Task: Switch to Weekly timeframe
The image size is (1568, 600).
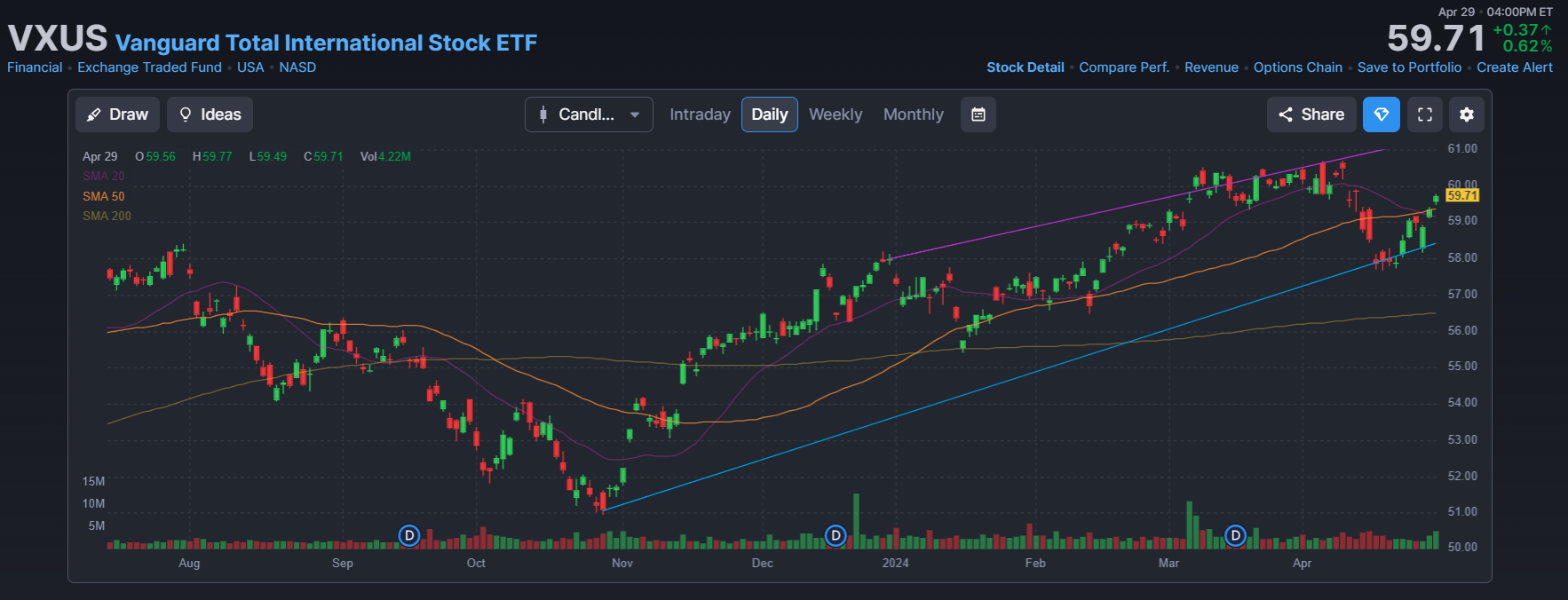Action: pyautogui.click(x=835, y=114)
